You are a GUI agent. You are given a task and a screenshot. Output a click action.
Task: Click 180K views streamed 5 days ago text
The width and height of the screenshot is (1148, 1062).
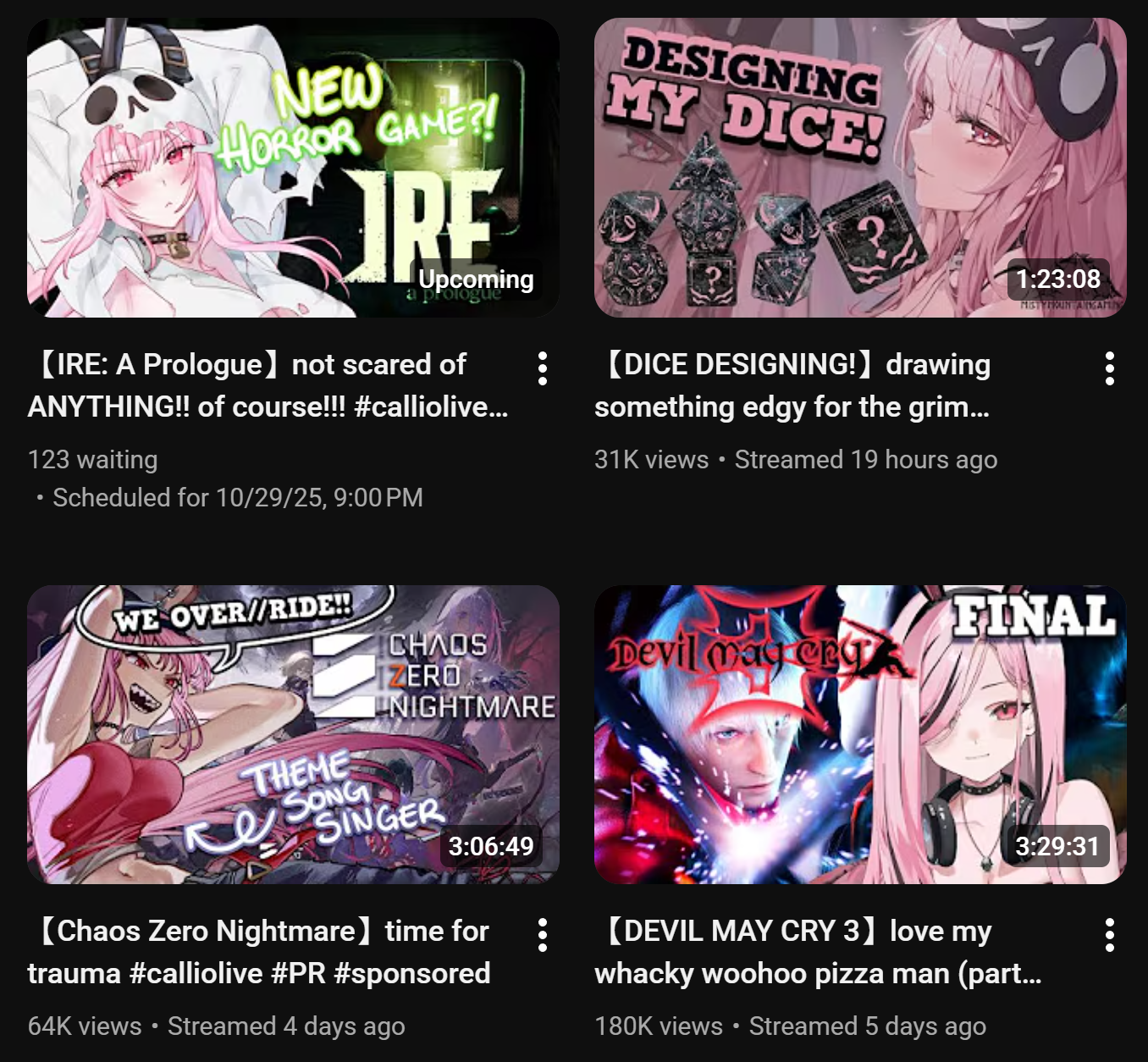791,1026
